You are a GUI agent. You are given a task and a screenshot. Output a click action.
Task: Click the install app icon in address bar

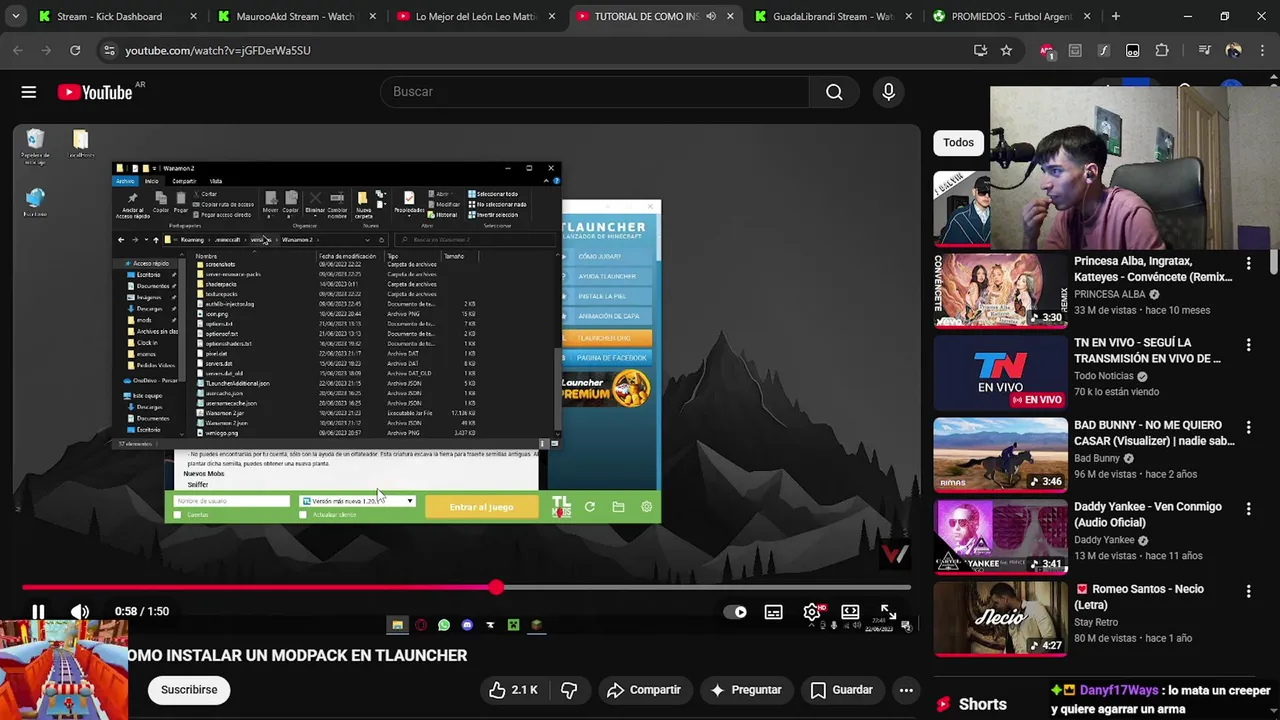point(980,50)
